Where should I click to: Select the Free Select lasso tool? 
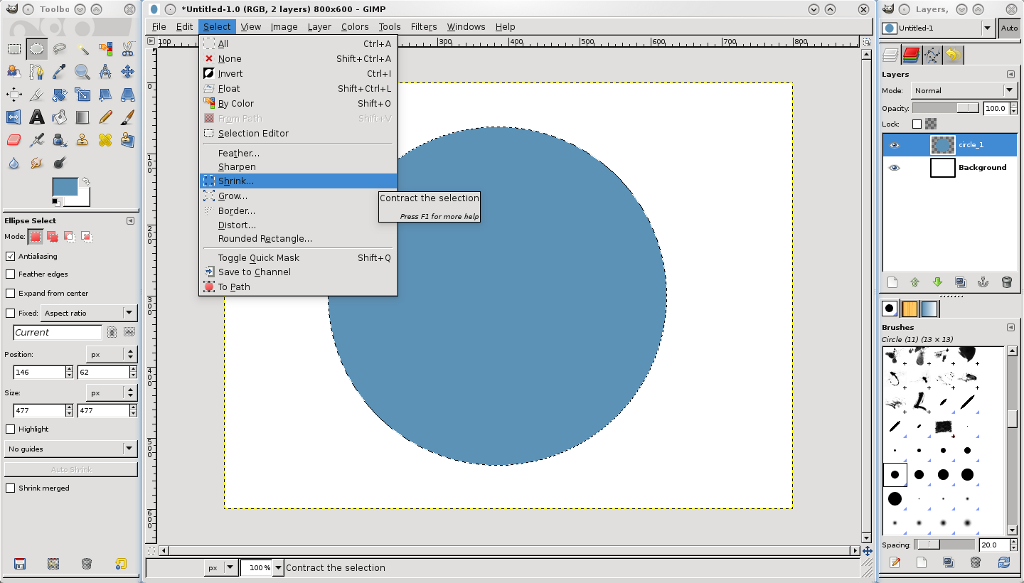tap(59, 49)
